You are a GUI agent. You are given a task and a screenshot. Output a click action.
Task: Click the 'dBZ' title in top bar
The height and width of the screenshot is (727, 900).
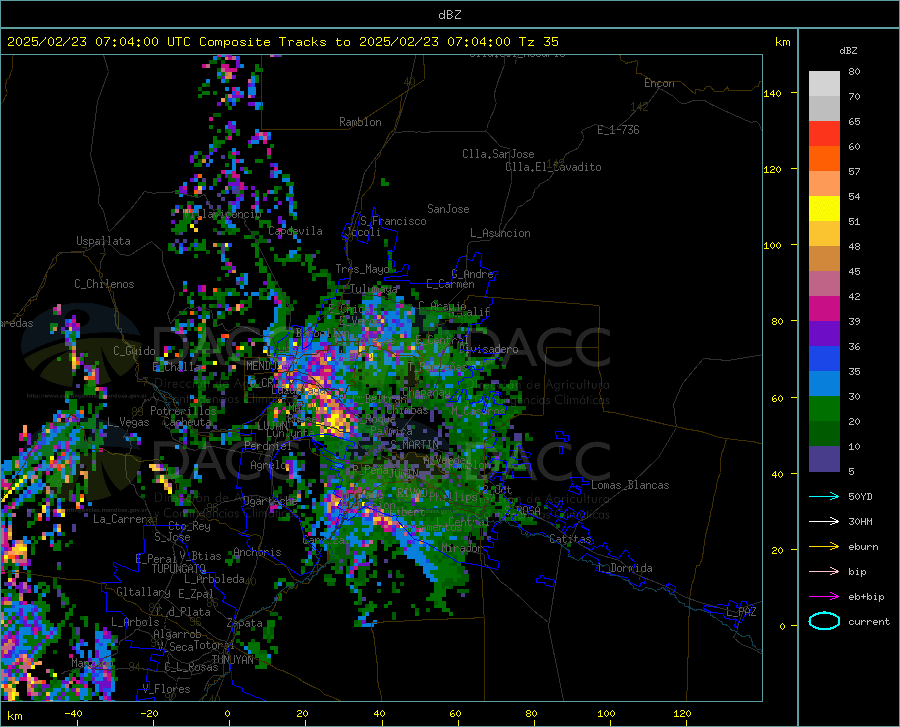[449, 15]
